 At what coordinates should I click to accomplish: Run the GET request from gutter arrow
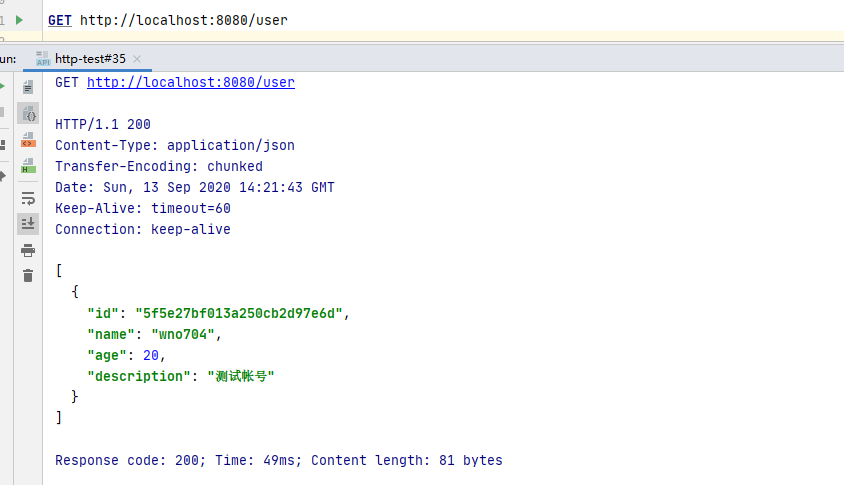pyautogui.click(x=19, y=20)
